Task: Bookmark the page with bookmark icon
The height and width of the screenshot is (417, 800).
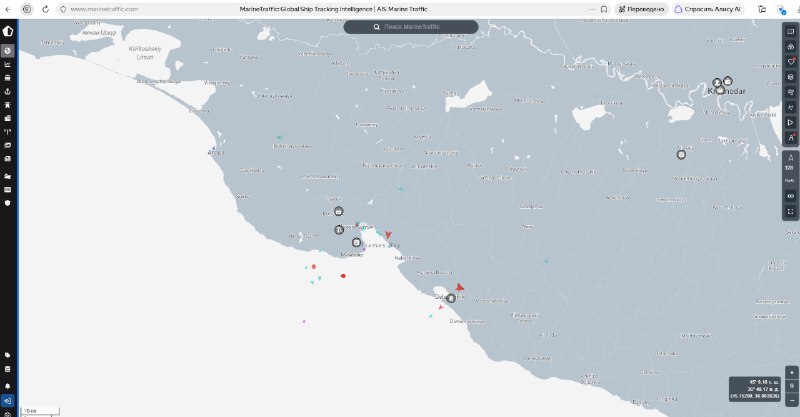Action: pos(604,9)
